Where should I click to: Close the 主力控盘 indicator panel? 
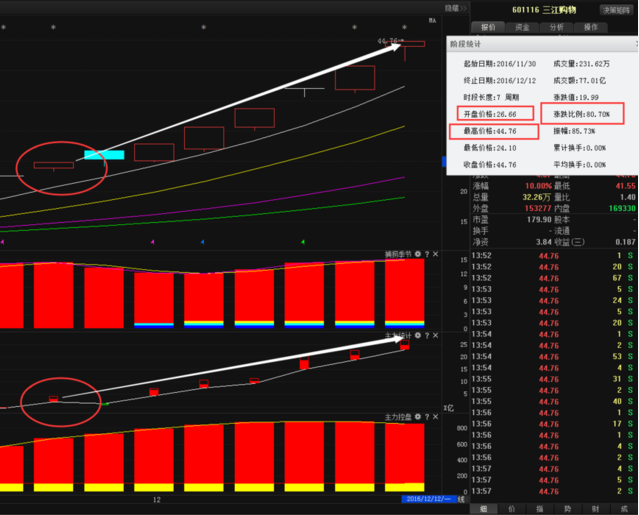pos(436,417)
